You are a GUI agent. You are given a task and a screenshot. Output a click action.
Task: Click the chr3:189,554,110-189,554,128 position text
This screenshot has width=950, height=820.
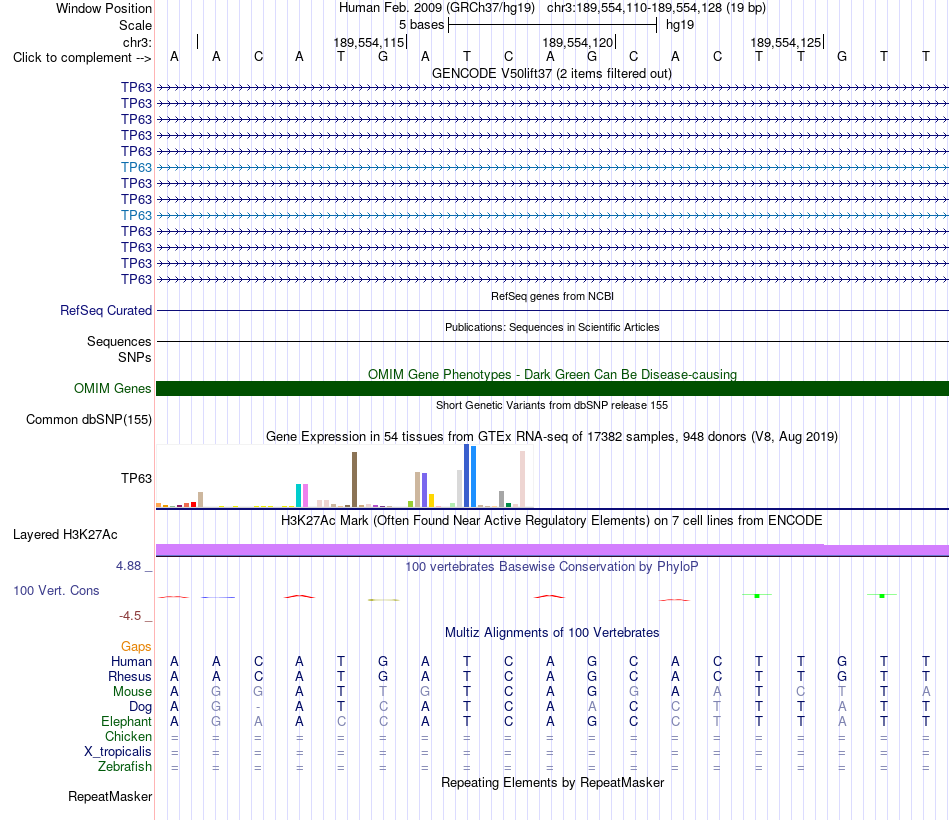(x=656, y=8)
